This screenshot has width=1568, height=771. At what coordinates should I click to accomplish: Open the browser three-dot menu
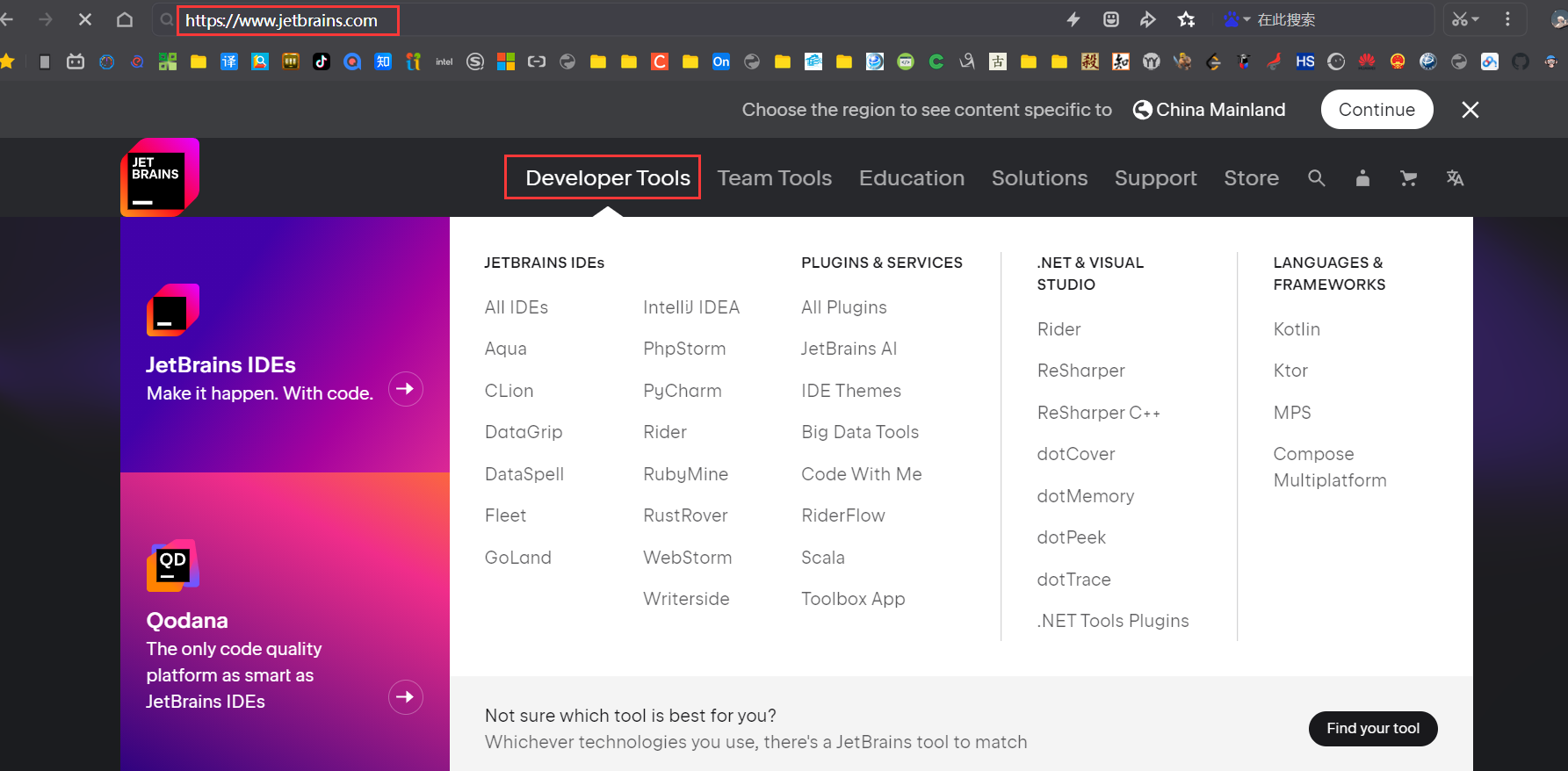[x=1507, y=19]
